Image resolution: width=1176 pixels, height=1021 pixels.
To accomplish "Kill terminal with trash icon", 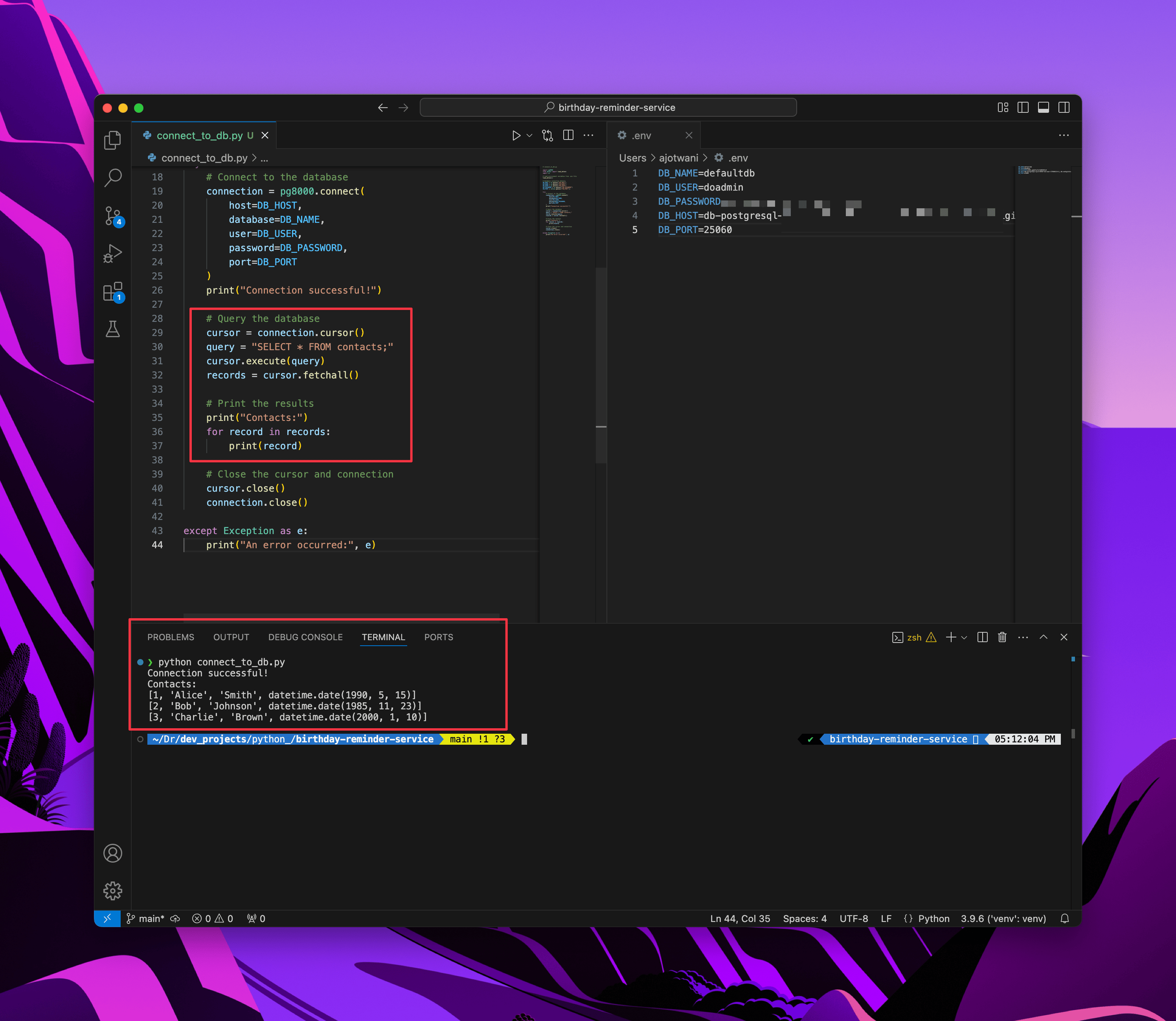I will click(1002, 637).
